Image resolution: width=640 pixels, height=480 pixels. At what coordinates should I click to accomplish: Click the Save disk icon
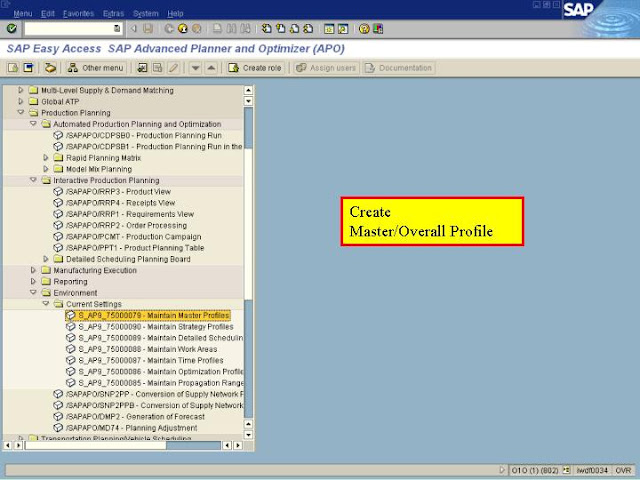pos(148,29)
